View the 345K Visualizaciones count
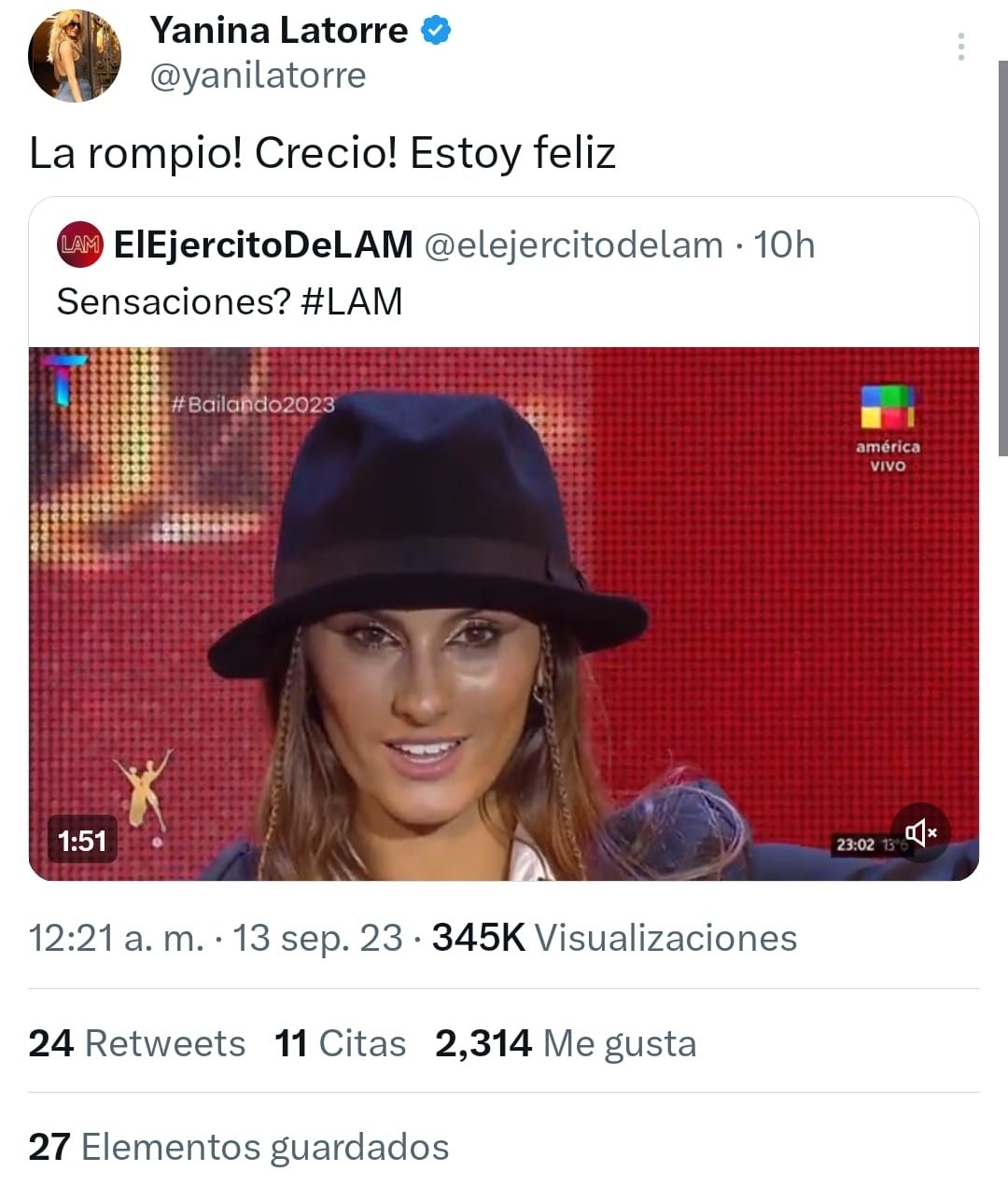The width and height of the screenshot is (1008, 1186). point(614,938)
